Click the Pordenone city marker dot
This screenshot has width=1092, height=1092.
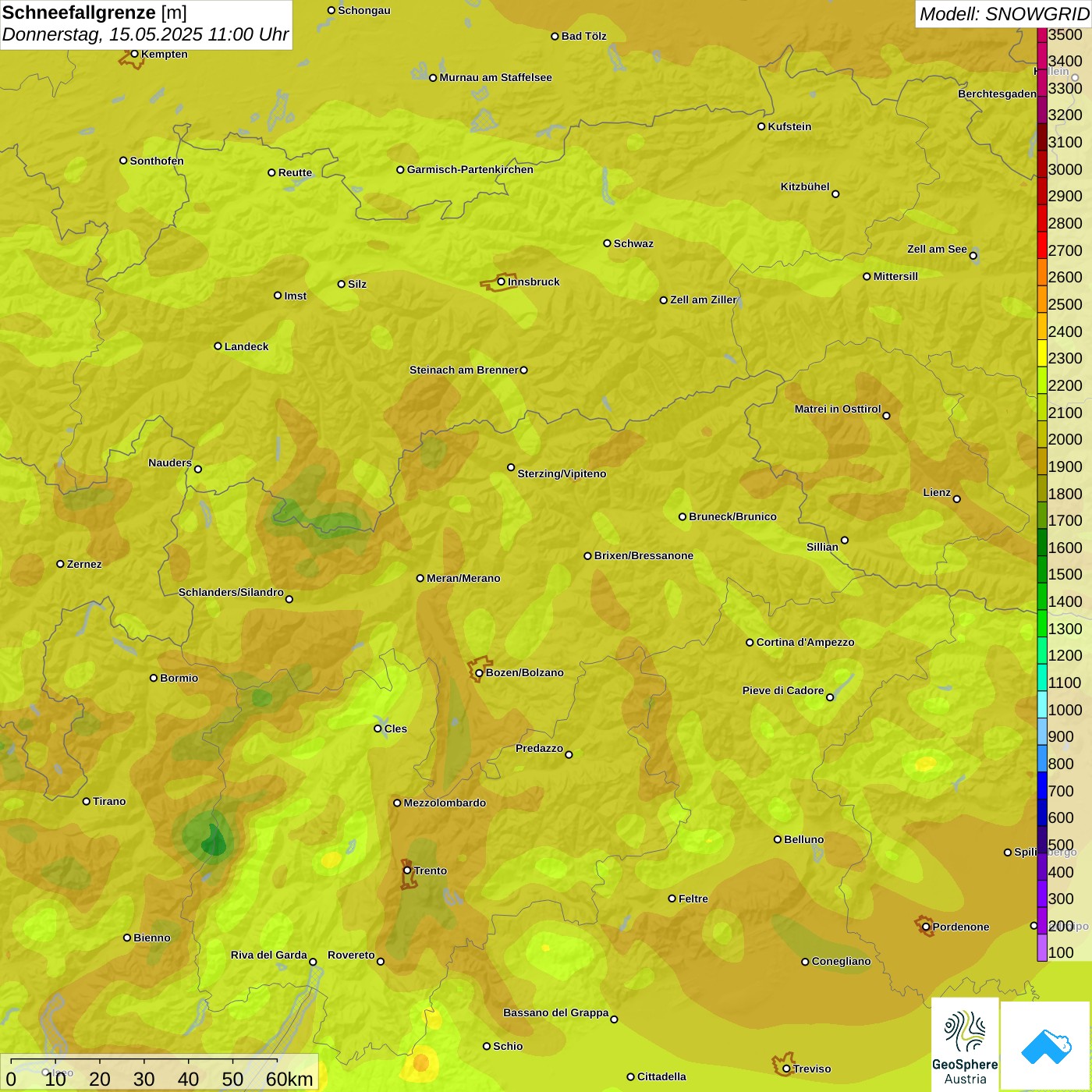[x=926, y=927]
